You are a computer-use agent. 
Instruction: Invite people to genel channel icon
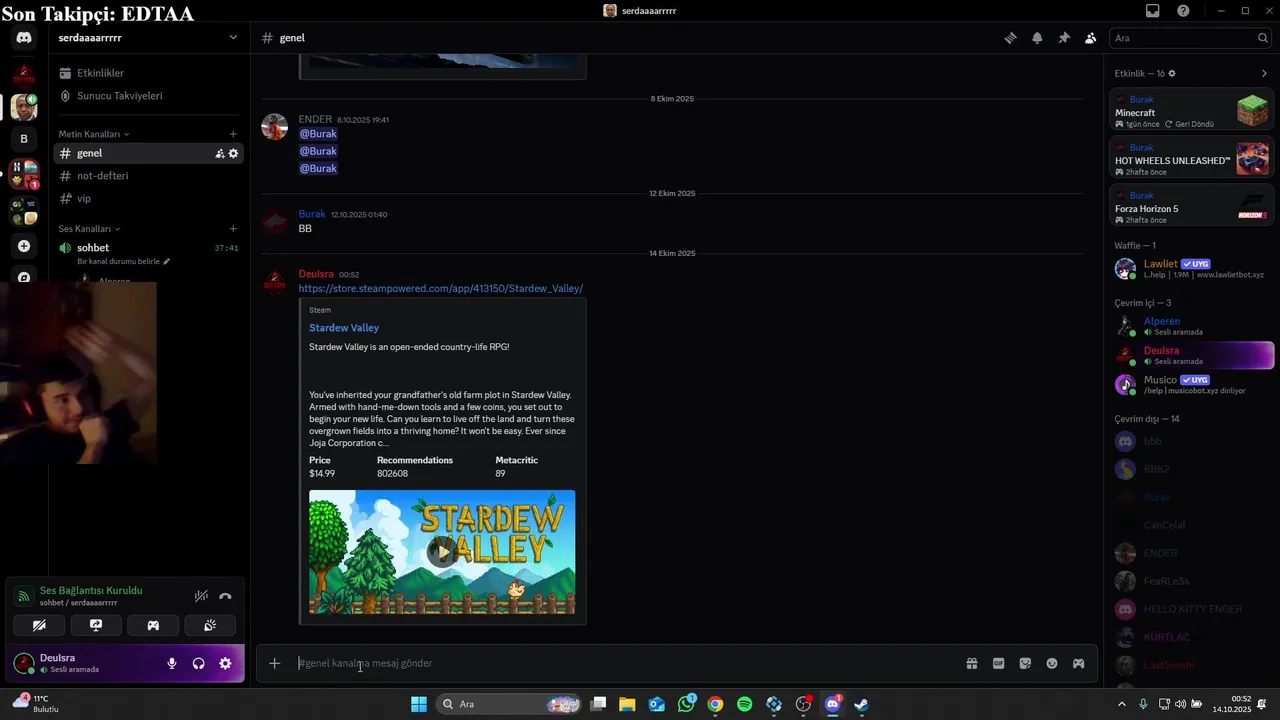pyautogui.click(x=219, y=153)
